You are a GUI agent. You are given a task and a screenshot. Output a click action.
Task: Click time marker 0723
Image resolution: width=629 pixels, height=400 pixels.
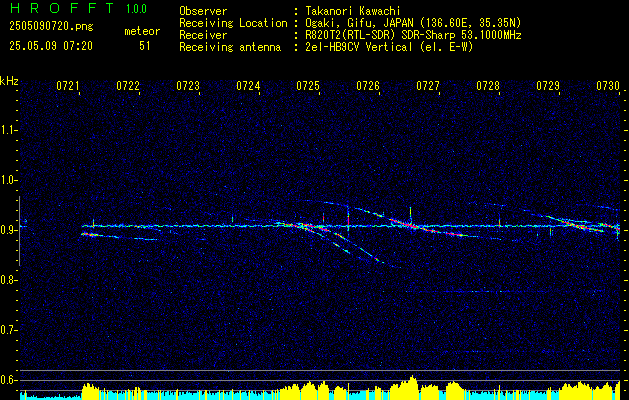click(x=188, y=86)
